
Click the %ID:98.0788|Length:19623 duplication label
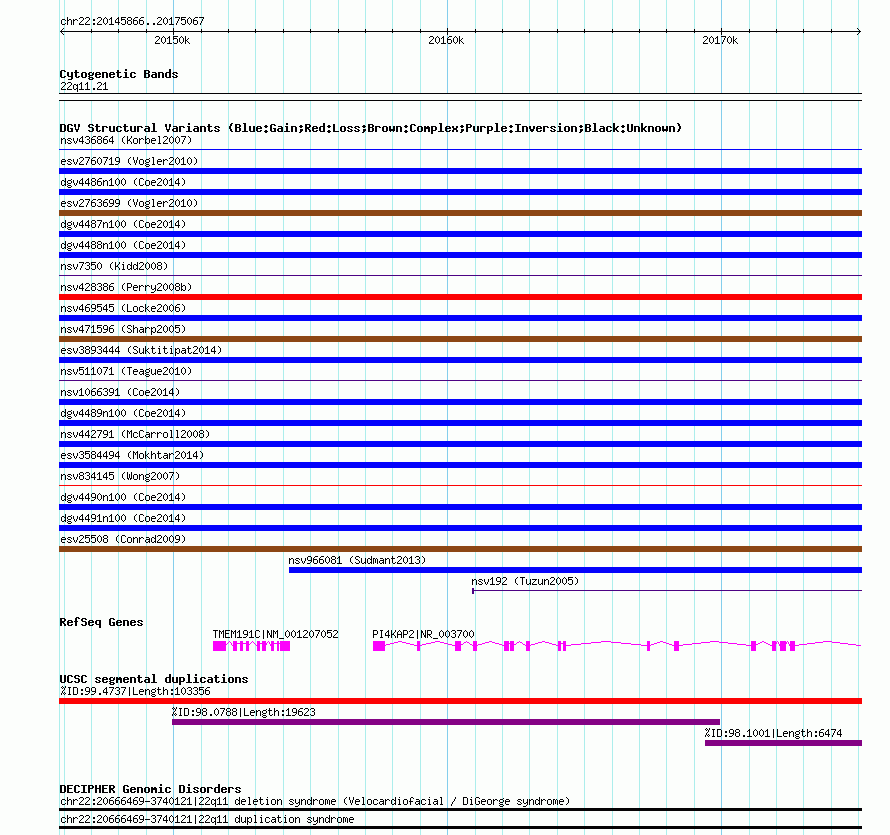pos(244,712)
